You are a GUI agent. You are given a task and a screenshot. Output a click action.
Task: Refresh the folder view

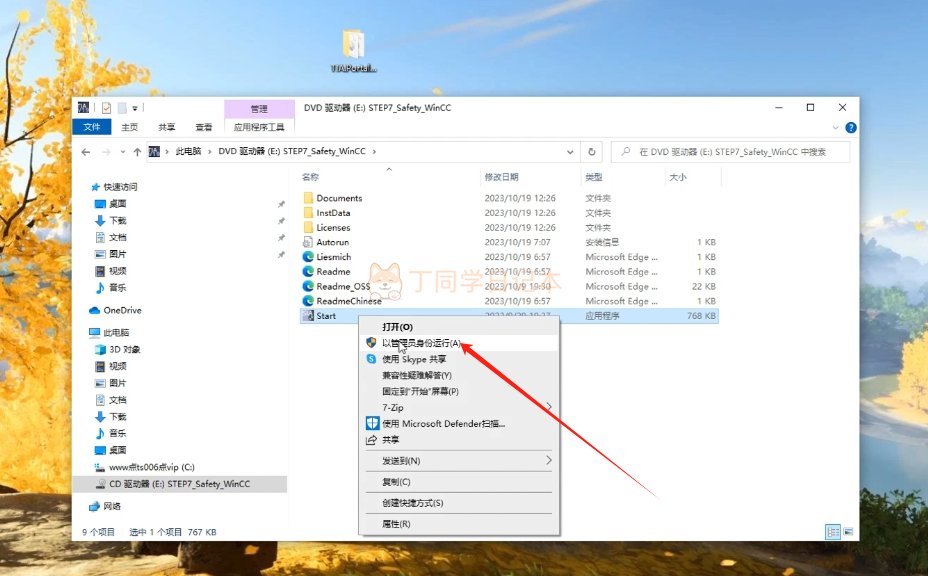pyautogui.click(x=591, y=152)
